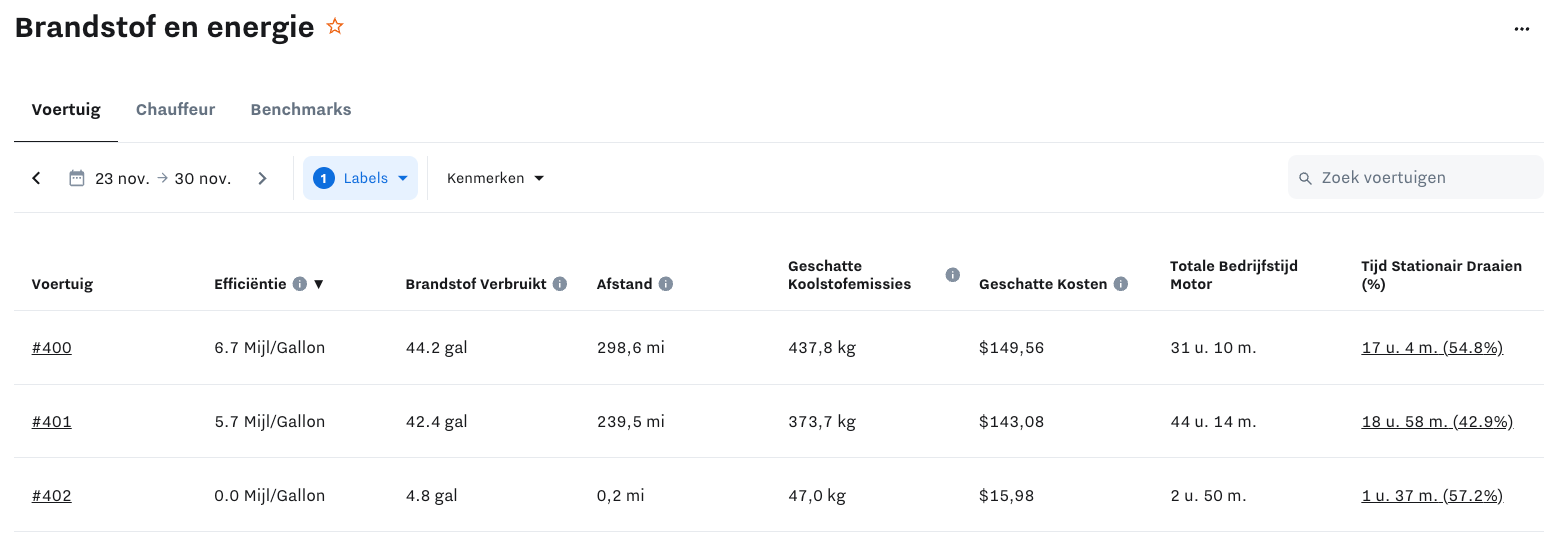Open date range 23 nov. to 30 nov.

(x=163, y=178)
